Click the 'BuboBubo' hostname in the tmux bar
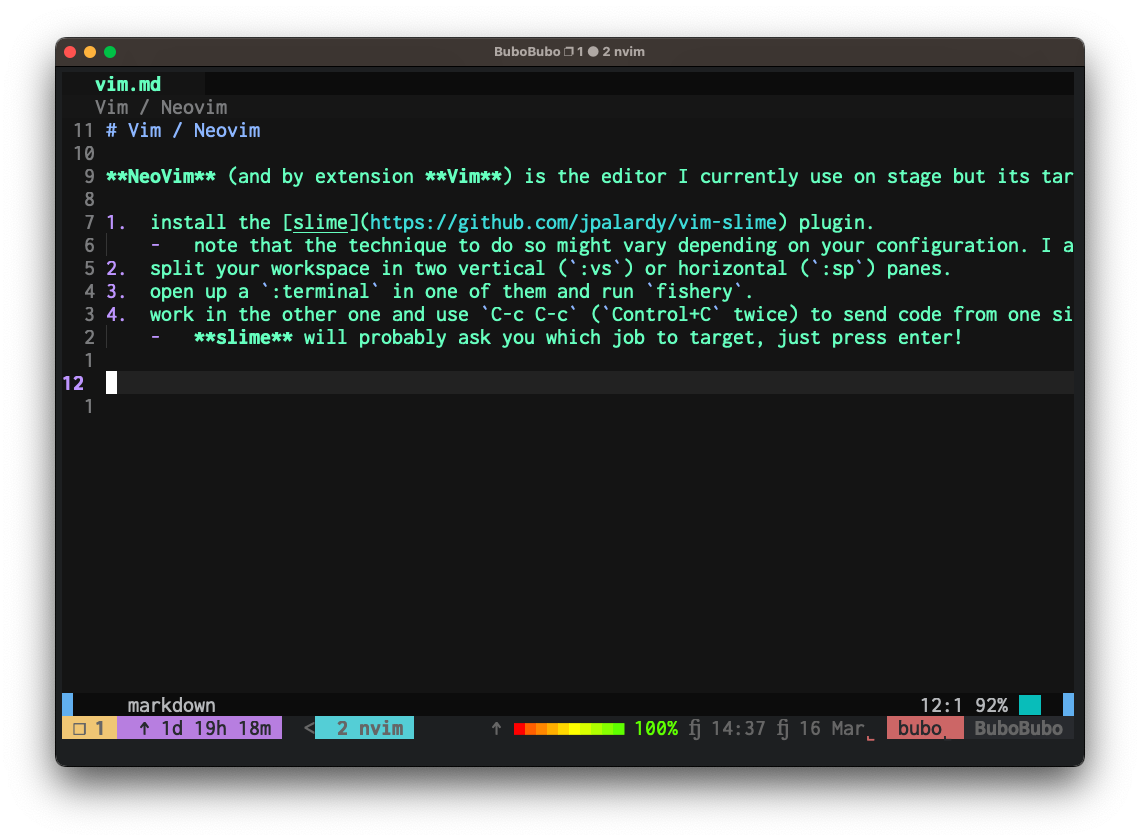The height and width of the screenshot is (840, 1140). coord(1019,728)
